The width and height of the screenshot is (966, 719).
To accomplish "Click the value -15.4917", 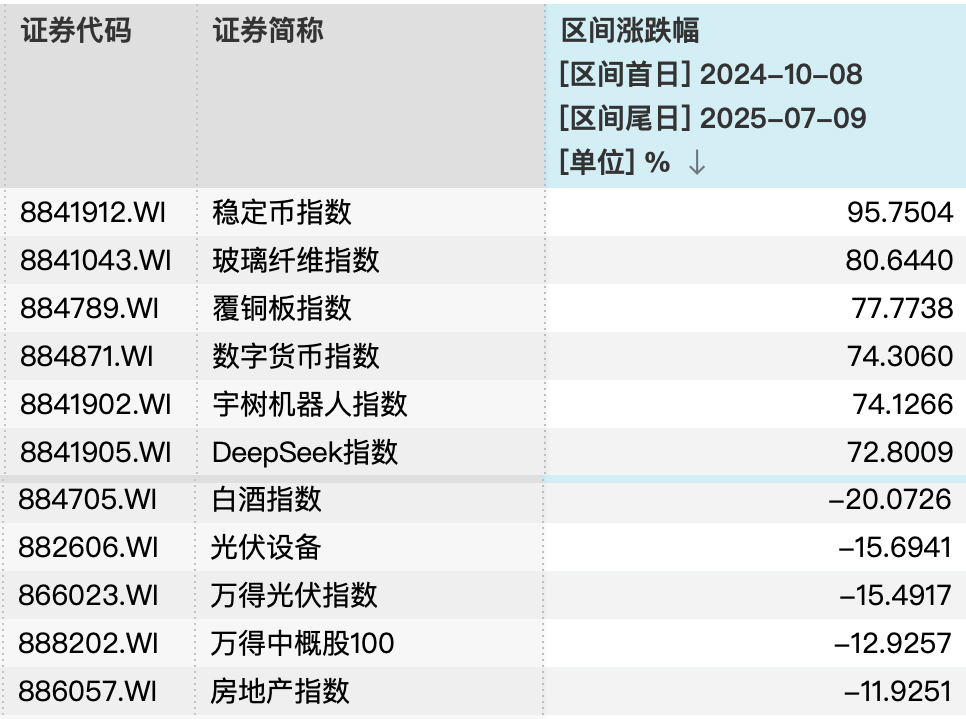I will (896, 595).
